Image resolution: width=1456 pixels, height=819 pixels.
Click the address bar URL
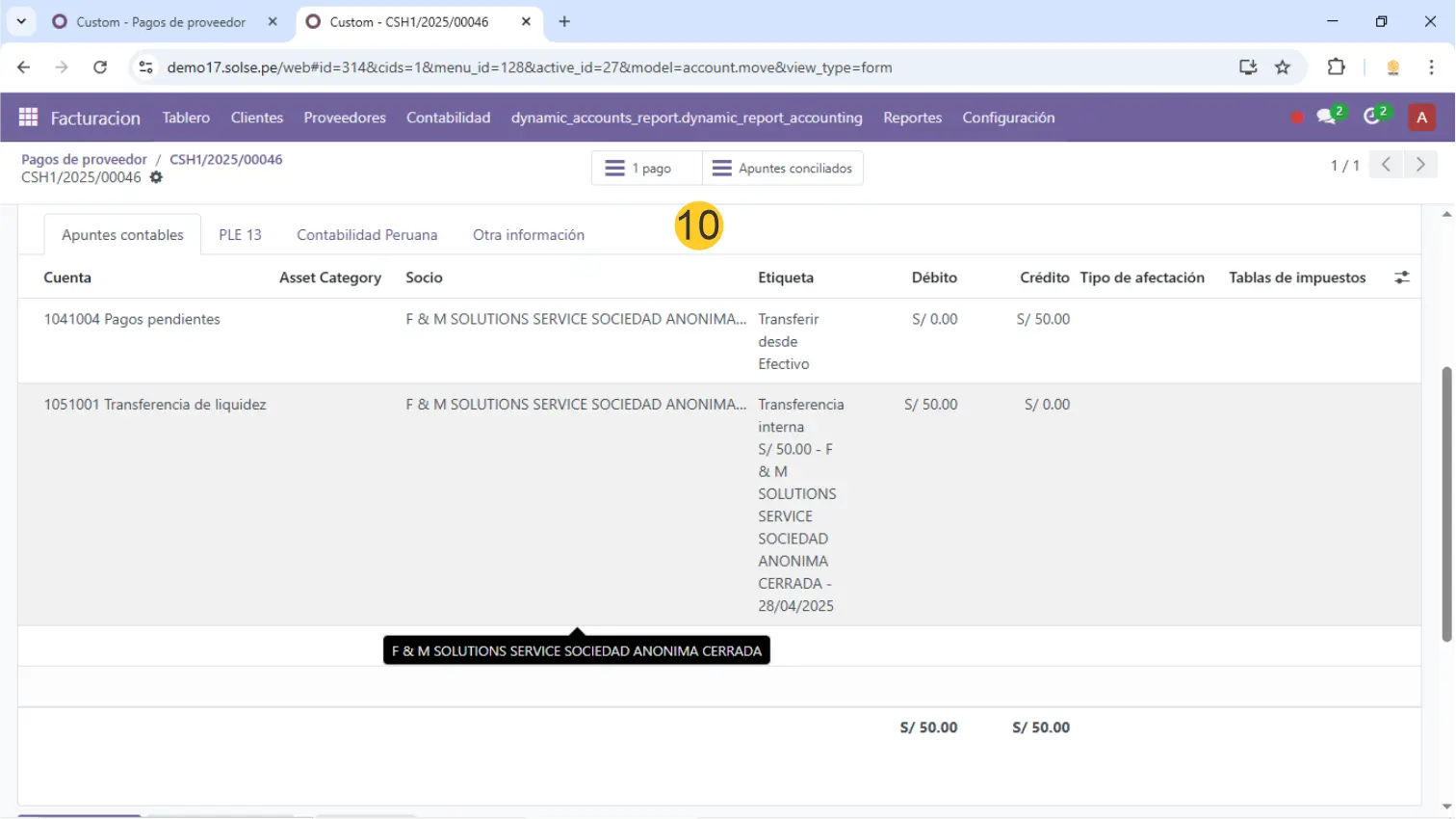coord(529,67)
